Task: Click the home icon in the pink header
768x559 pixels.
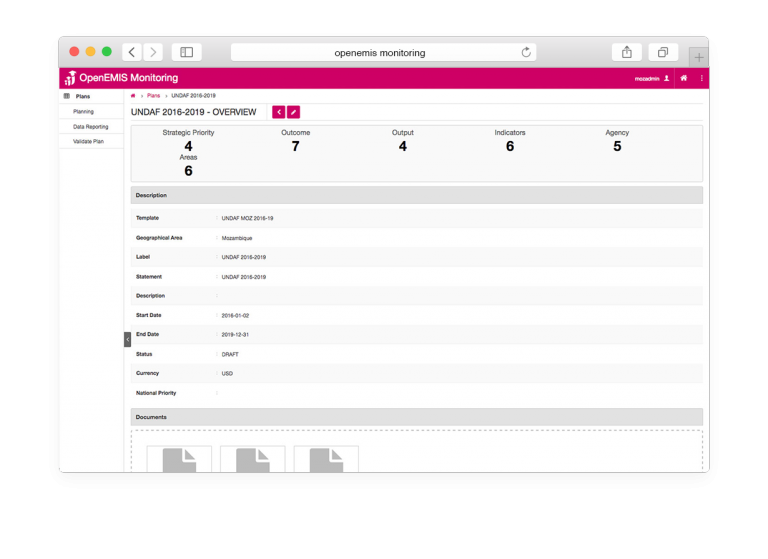Action: pos(684,78)
